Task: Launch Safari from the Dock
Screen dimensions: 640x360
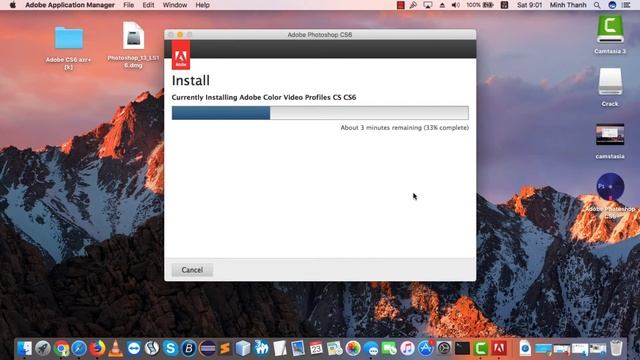Action: [79, 348]
